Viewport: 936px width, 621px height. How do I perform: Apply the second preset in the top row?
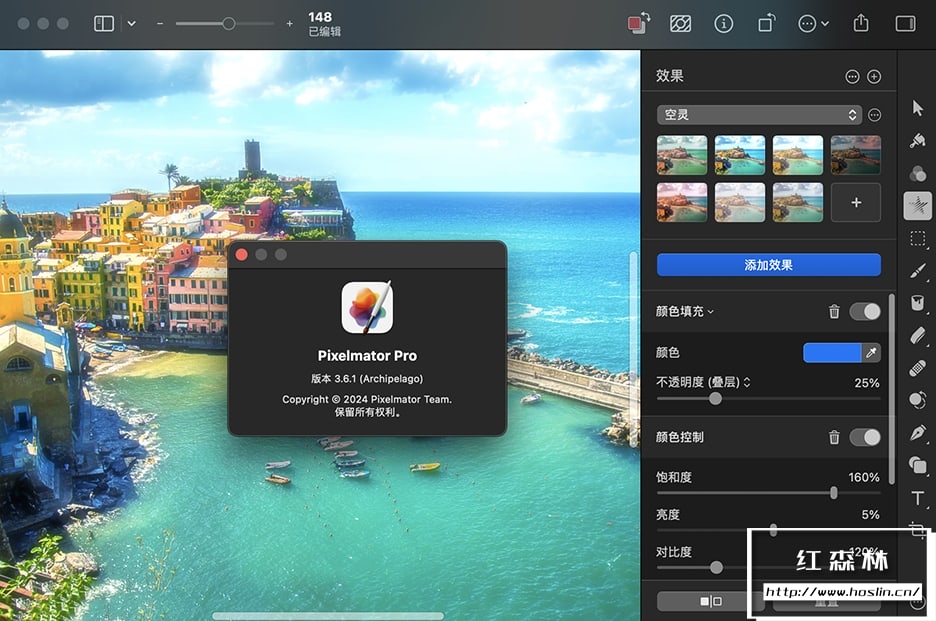pyautogui.click(x=740, y=155)
